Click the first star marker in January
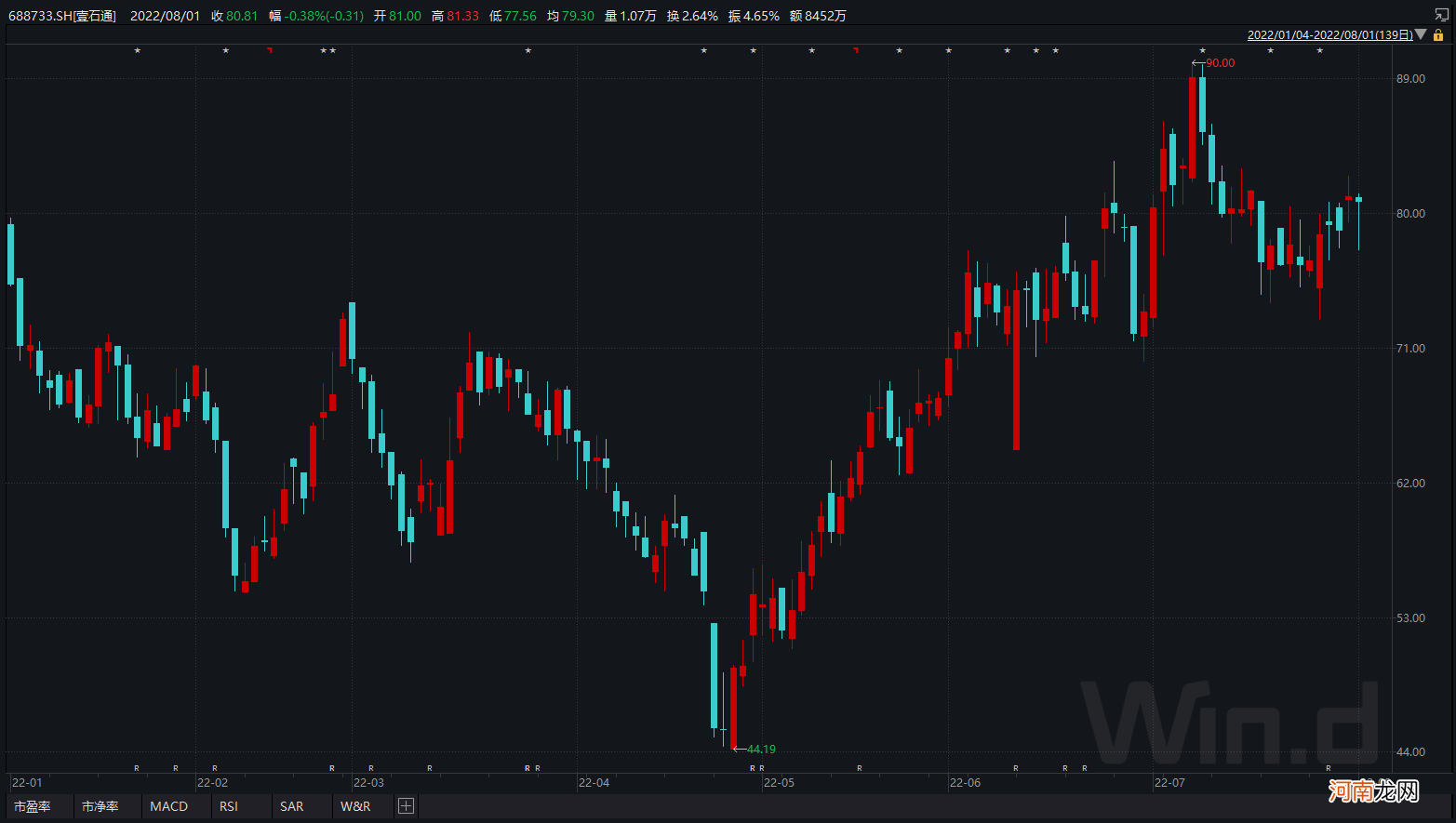Screen dimensions: 1456x823 click(x=137, y=51)
